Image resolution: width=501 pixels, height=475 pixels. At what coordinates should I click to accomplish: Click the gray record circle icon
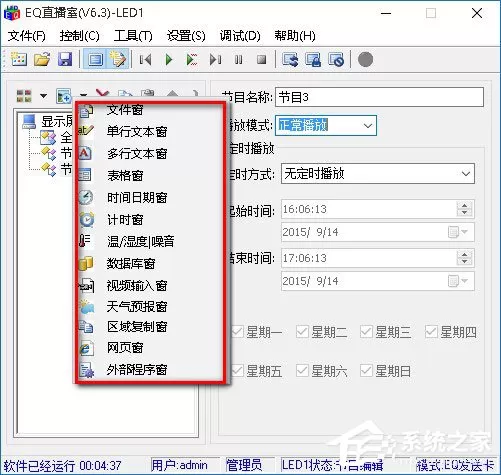365,60
